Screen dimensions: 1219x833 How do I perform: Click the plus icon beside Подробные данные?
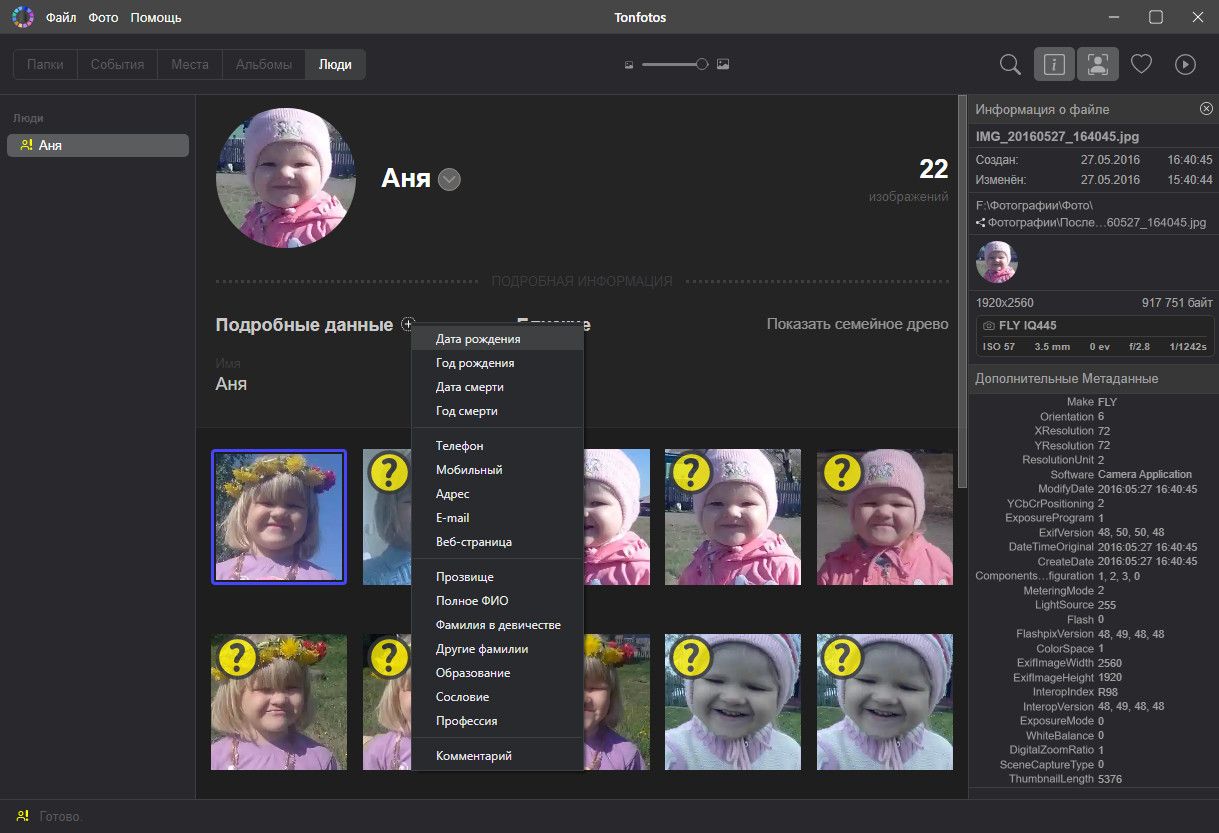pos(407,324)
